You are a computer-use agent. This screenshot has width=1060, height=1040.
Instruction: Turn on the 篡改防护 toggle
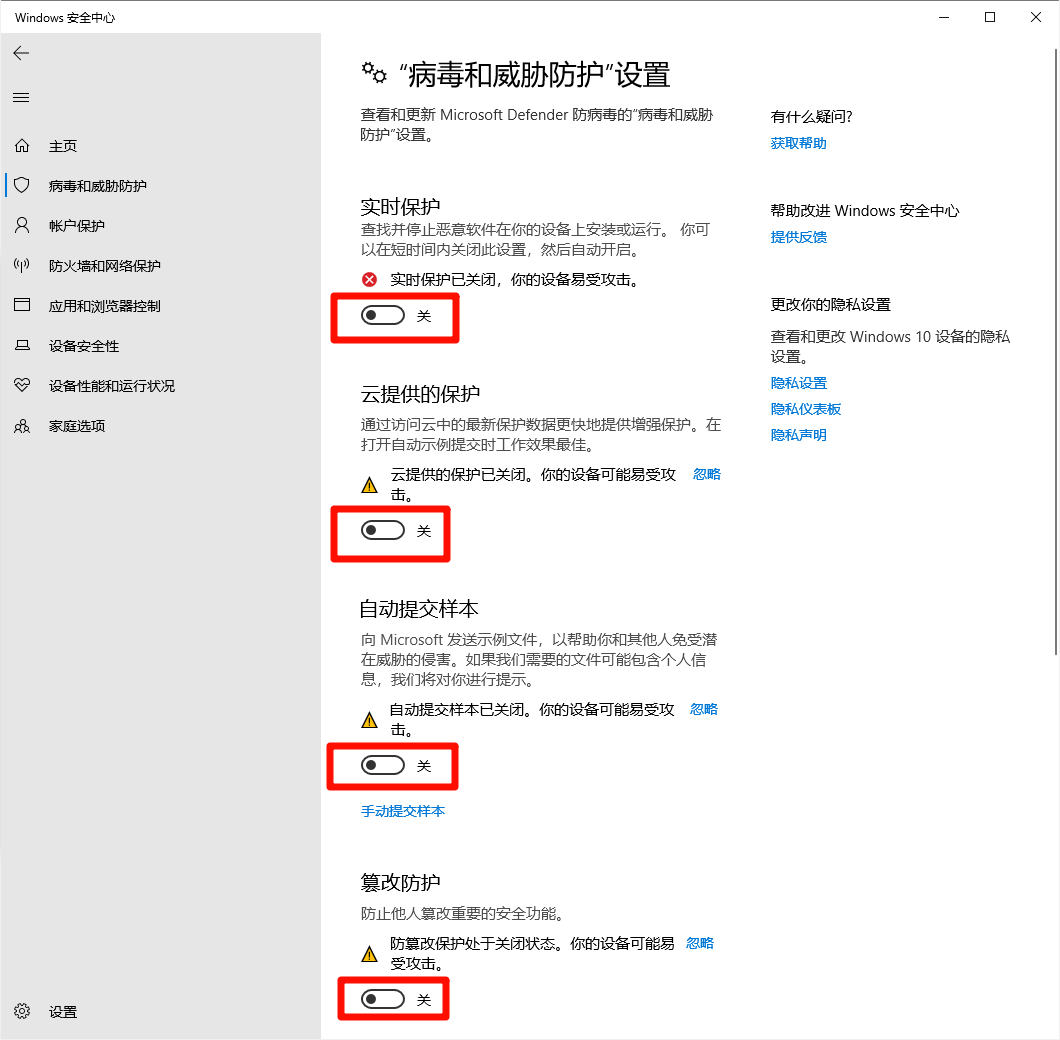click(x=383, y=999)
